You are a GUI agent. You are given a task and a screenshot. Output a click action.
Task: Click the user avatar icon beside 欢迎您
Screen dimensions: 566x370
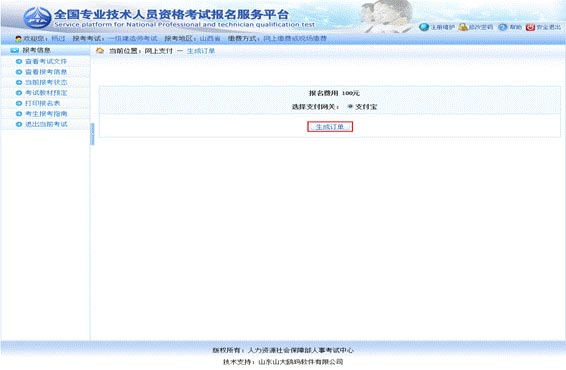pyautogui.click(x=18, y=39)
